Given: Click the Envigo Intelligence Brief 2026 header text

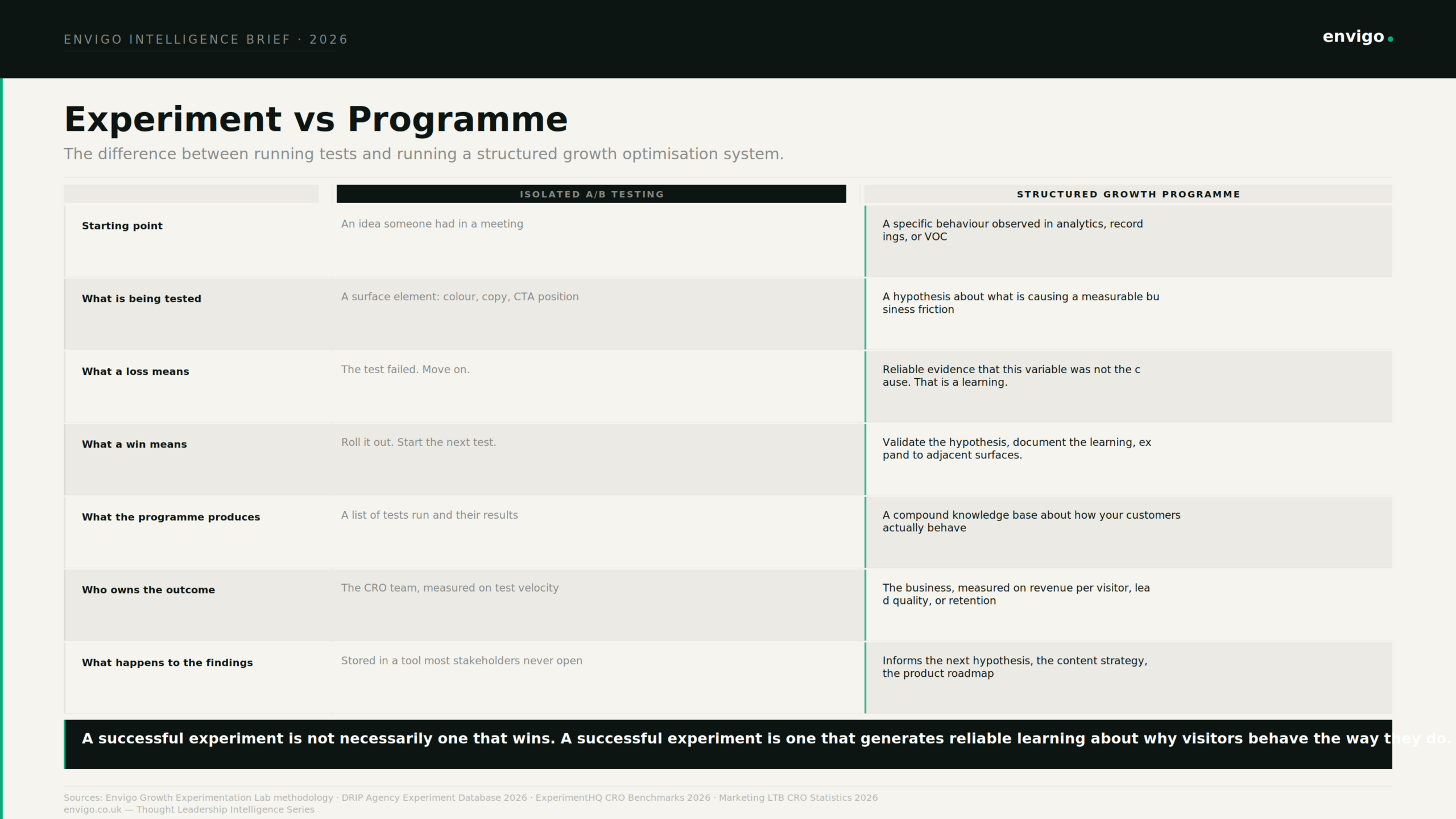Looking at the screenshot, I should [x=206, y=39].
